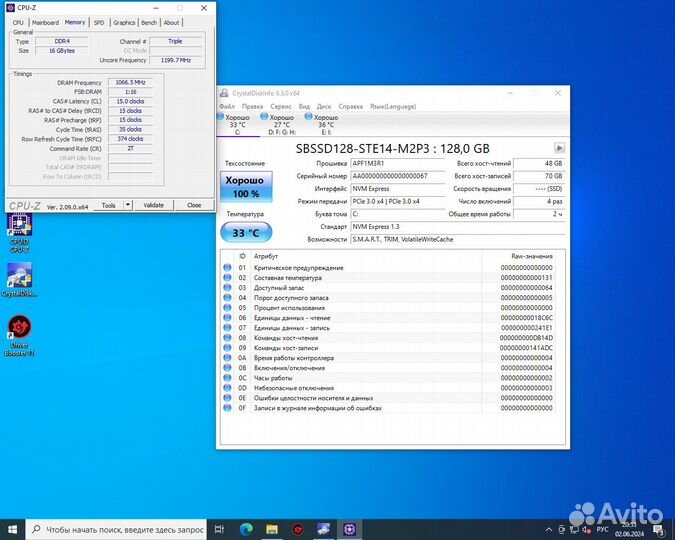This screenshot has width=675, height=540.
Task: Click status circle for Составная температура
Action: 227,277
